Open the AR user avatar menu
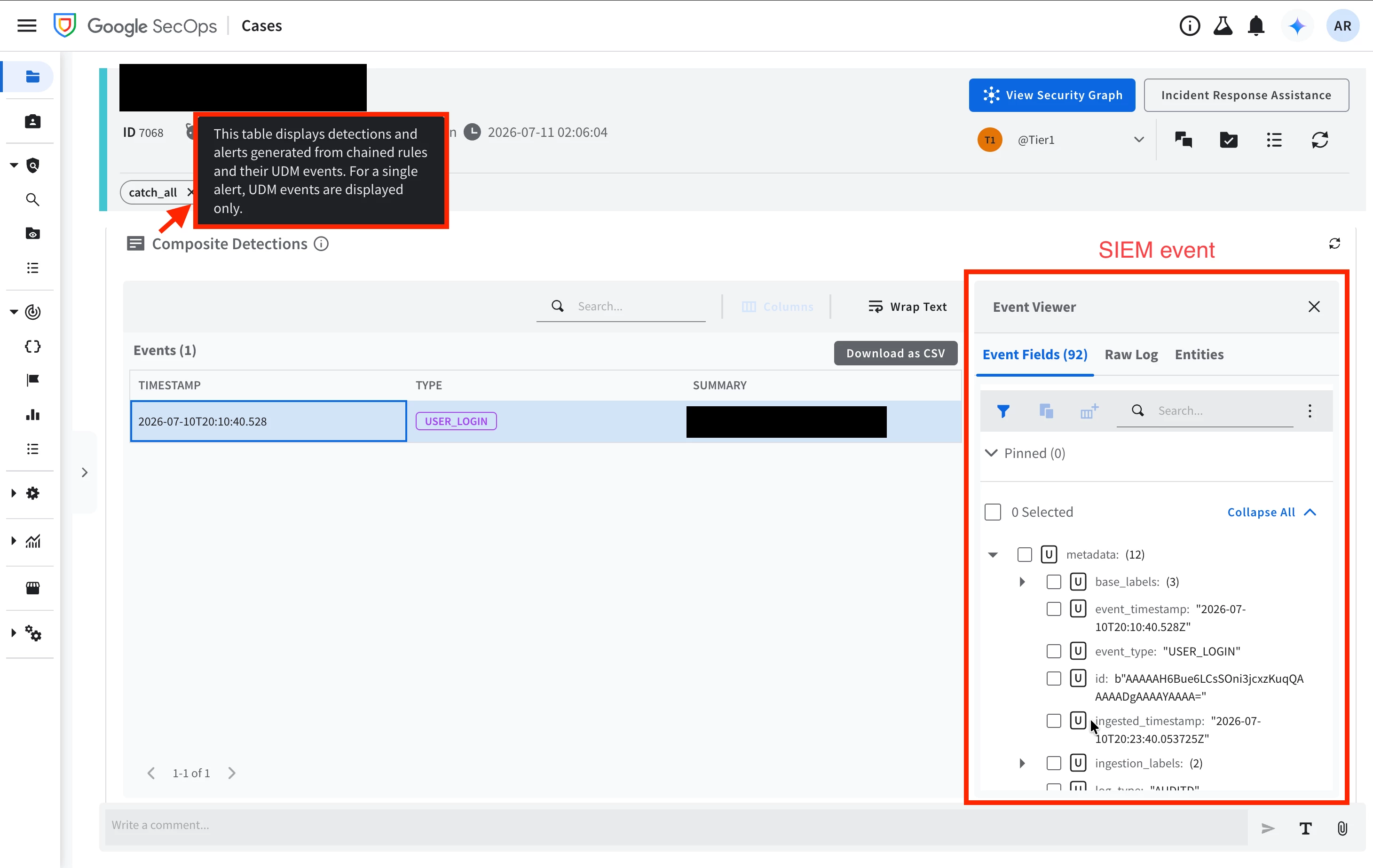 (1342, 26)
